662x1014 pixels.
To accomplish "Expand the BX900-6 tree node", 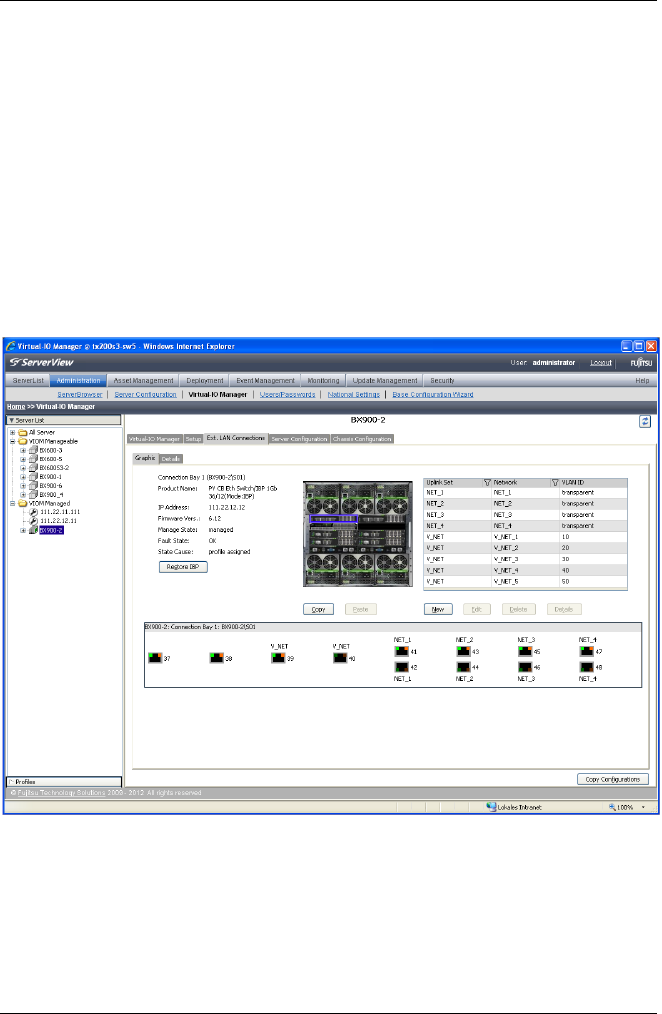I will point(23,486).
